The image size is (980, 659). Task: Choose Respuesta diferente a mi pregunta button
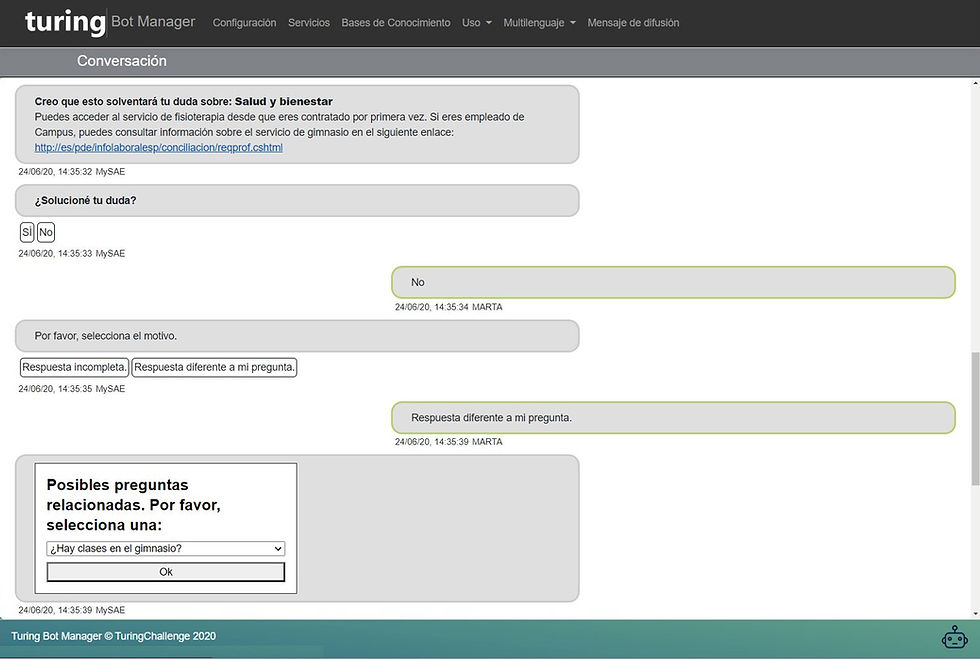214,367
